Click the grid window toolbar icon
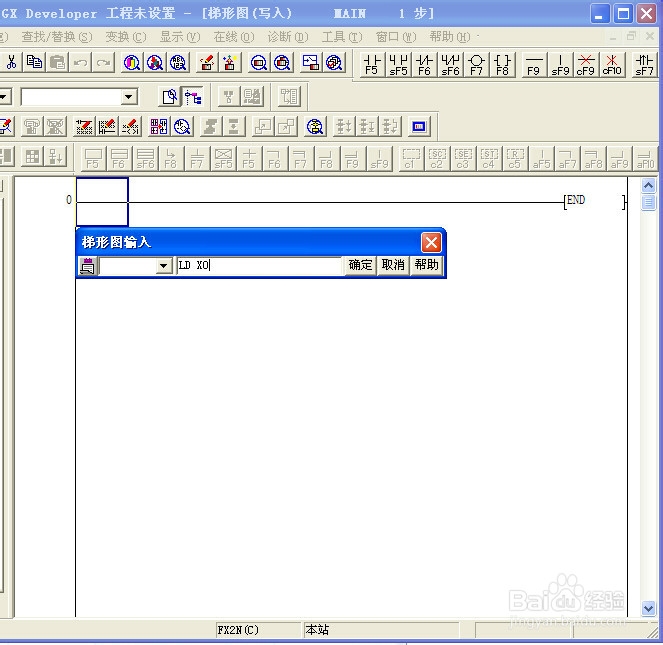 pyautogui.click(x=159, y=126)
